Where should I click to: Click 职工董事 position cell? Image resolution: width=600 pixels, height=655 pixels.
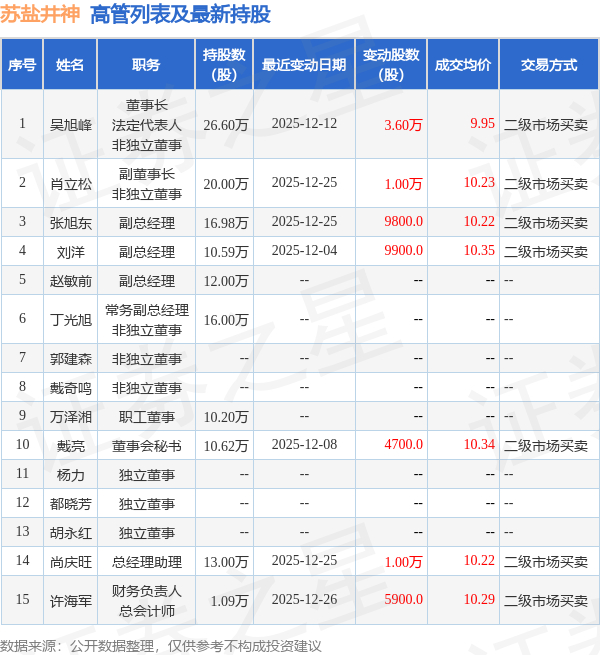(147, 416)
